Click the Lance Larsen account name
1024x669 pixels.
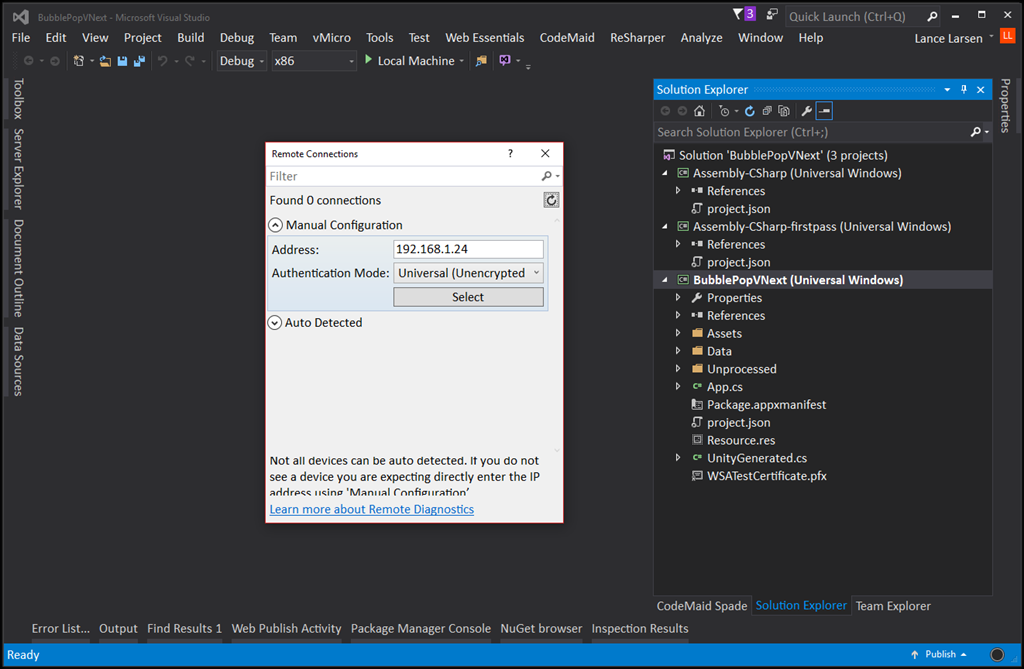tap(948, 39)
